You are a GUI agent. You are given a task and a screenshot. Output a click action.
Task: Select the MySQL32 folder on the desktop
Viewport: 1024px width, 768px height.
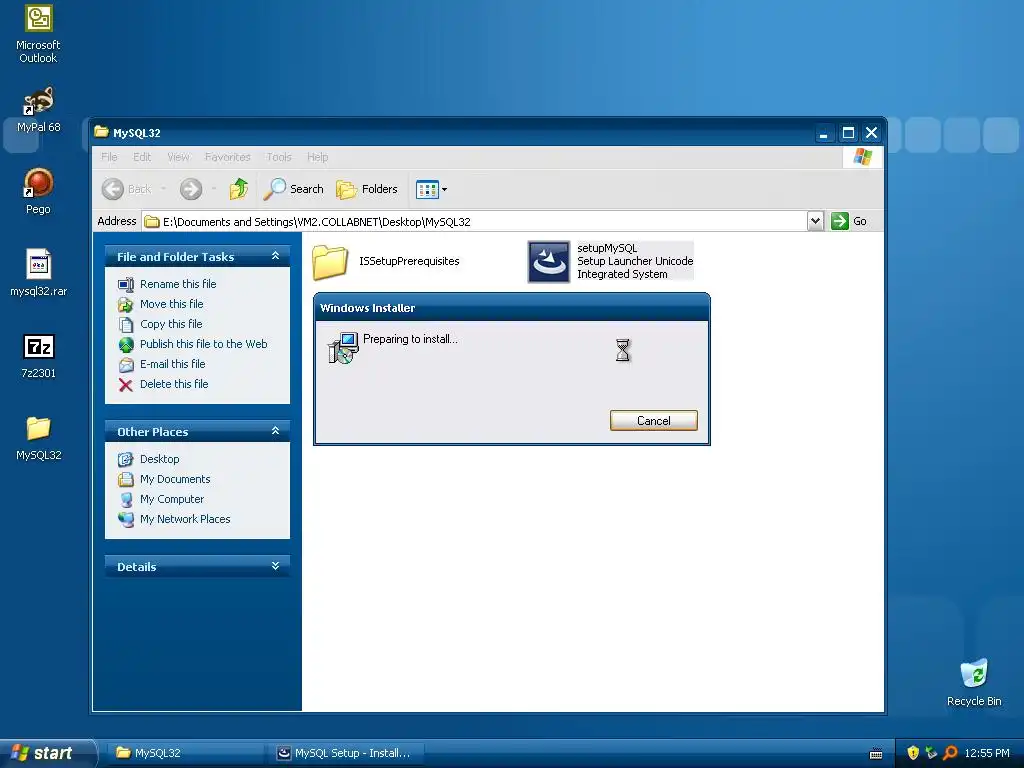38,438
